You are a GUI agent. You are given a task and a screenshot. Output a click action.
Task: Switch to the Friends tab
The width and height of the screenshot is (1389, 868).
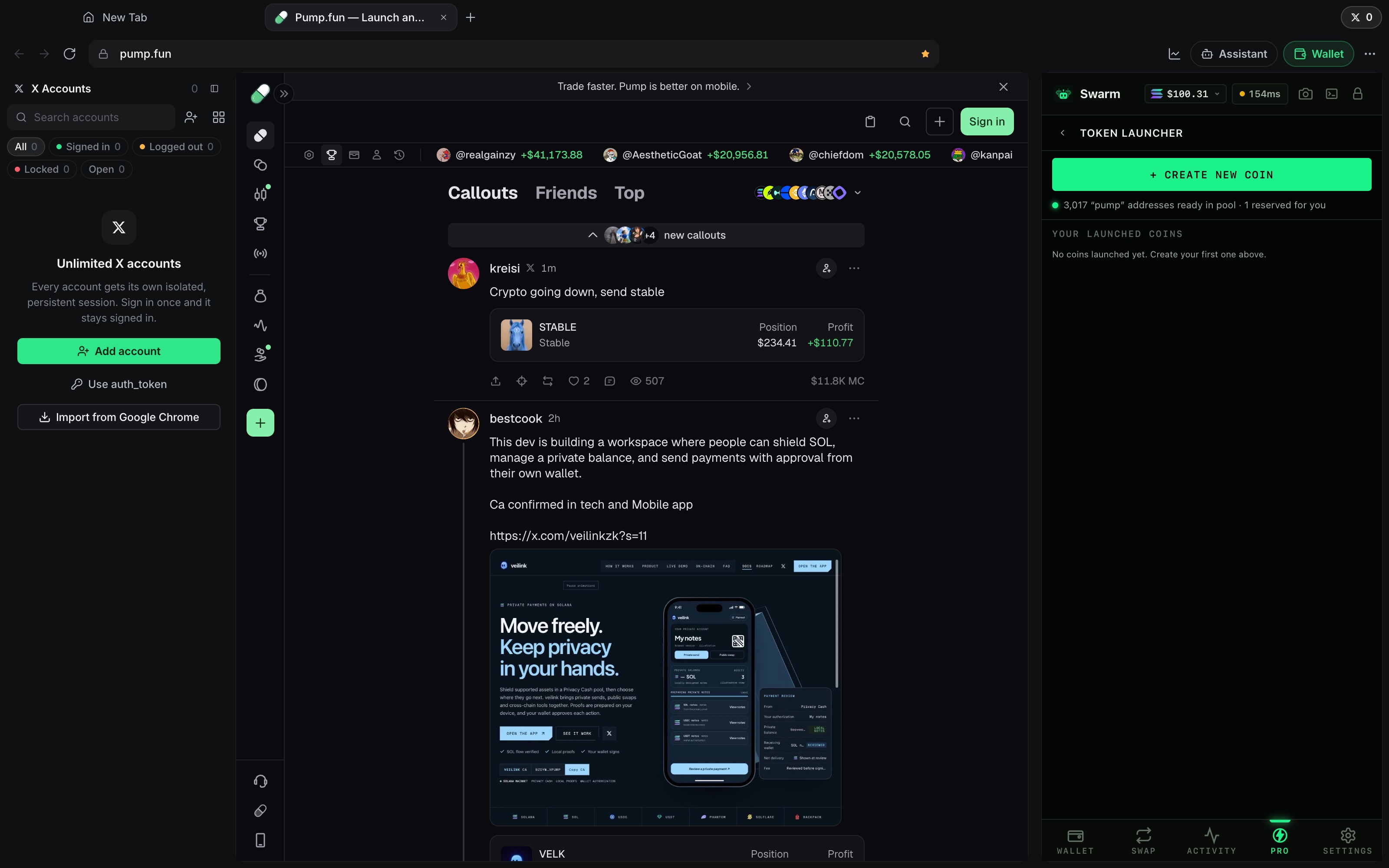[566, 193]
